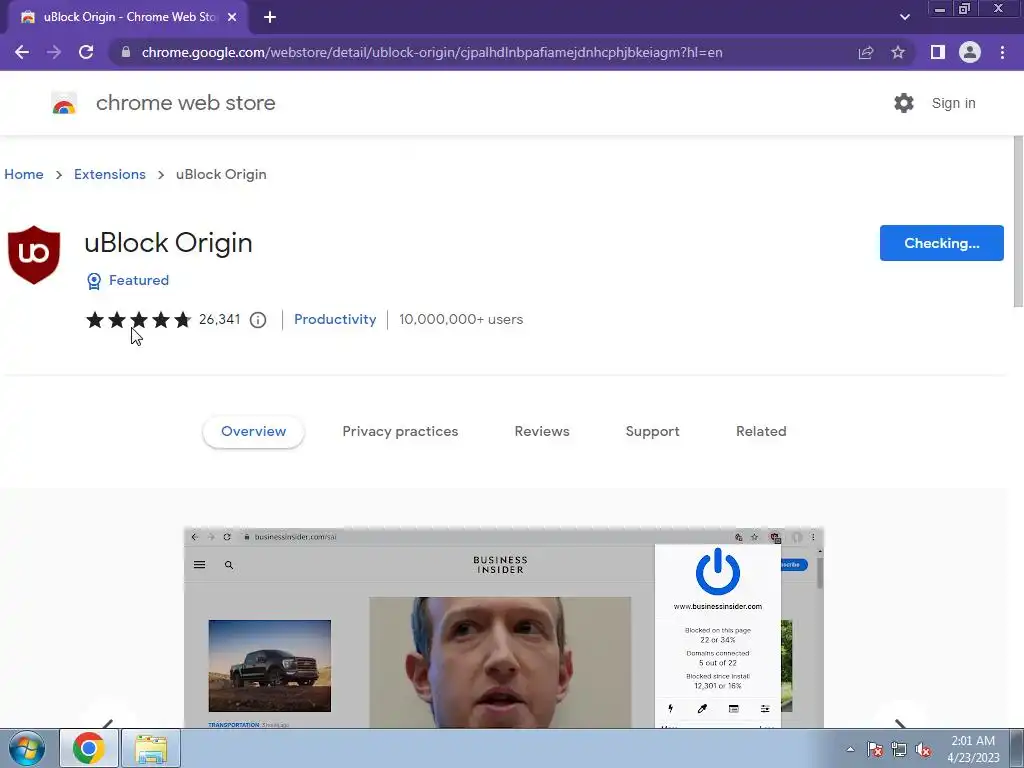Open the Chrome profile avatar
The width and height of the screenshot is (1024, 768).
970,52
